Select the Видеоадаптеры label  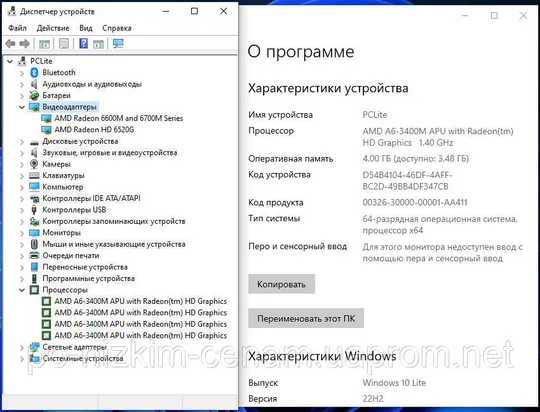click(x=69, y=107)
